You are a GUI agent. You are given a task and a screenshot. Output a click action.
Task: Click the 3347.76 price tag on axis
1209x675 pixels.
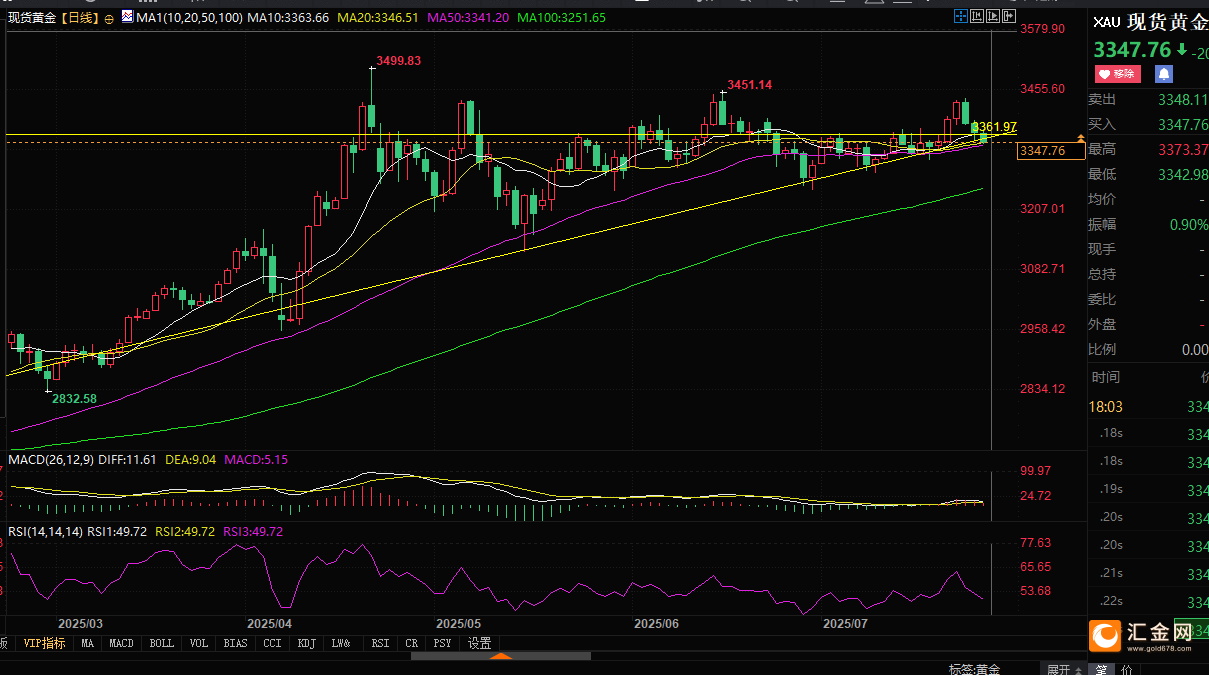(1050, 151)
